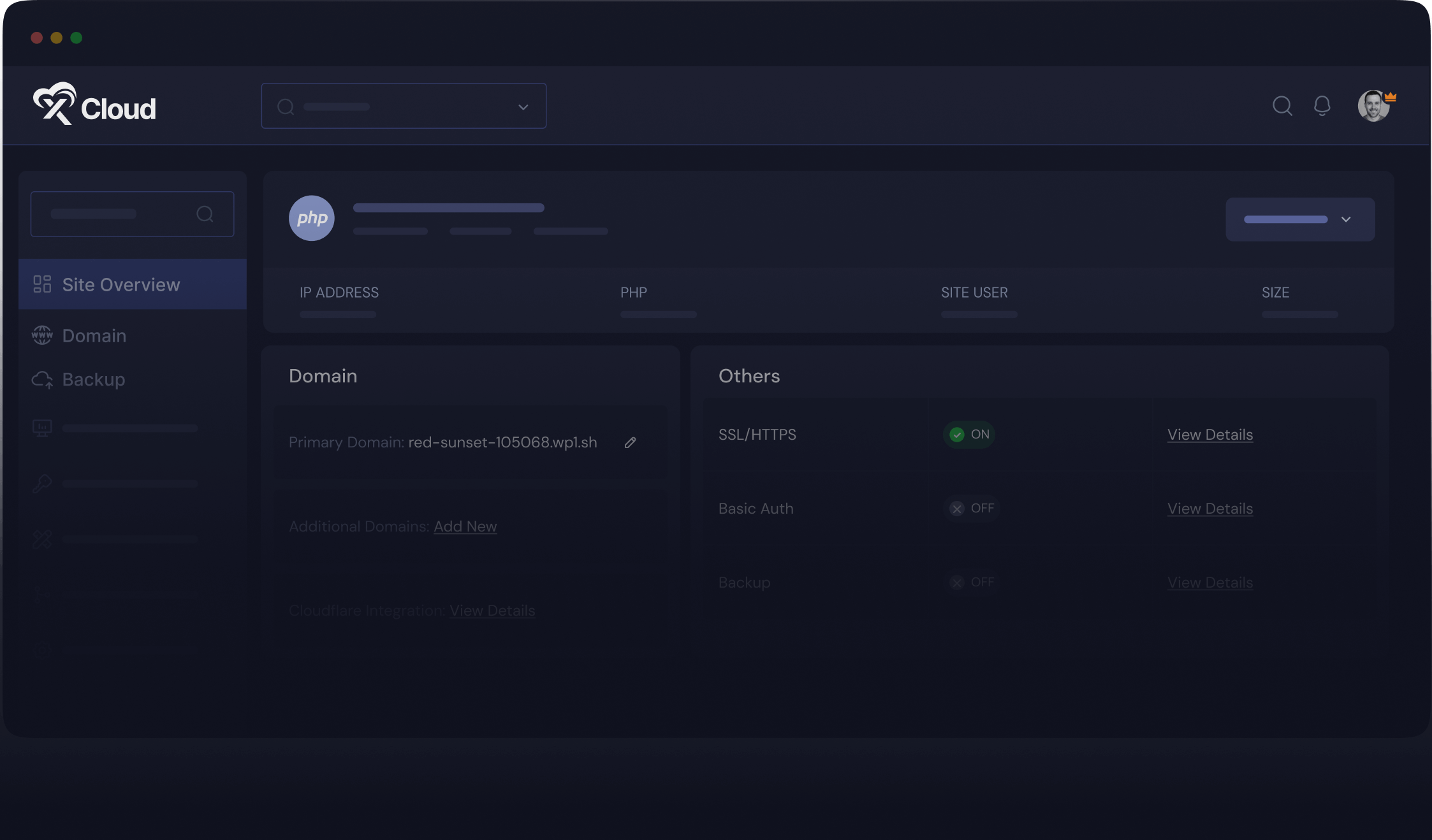
Task: Click the key icon in sidebar
Action: (42, 484)
